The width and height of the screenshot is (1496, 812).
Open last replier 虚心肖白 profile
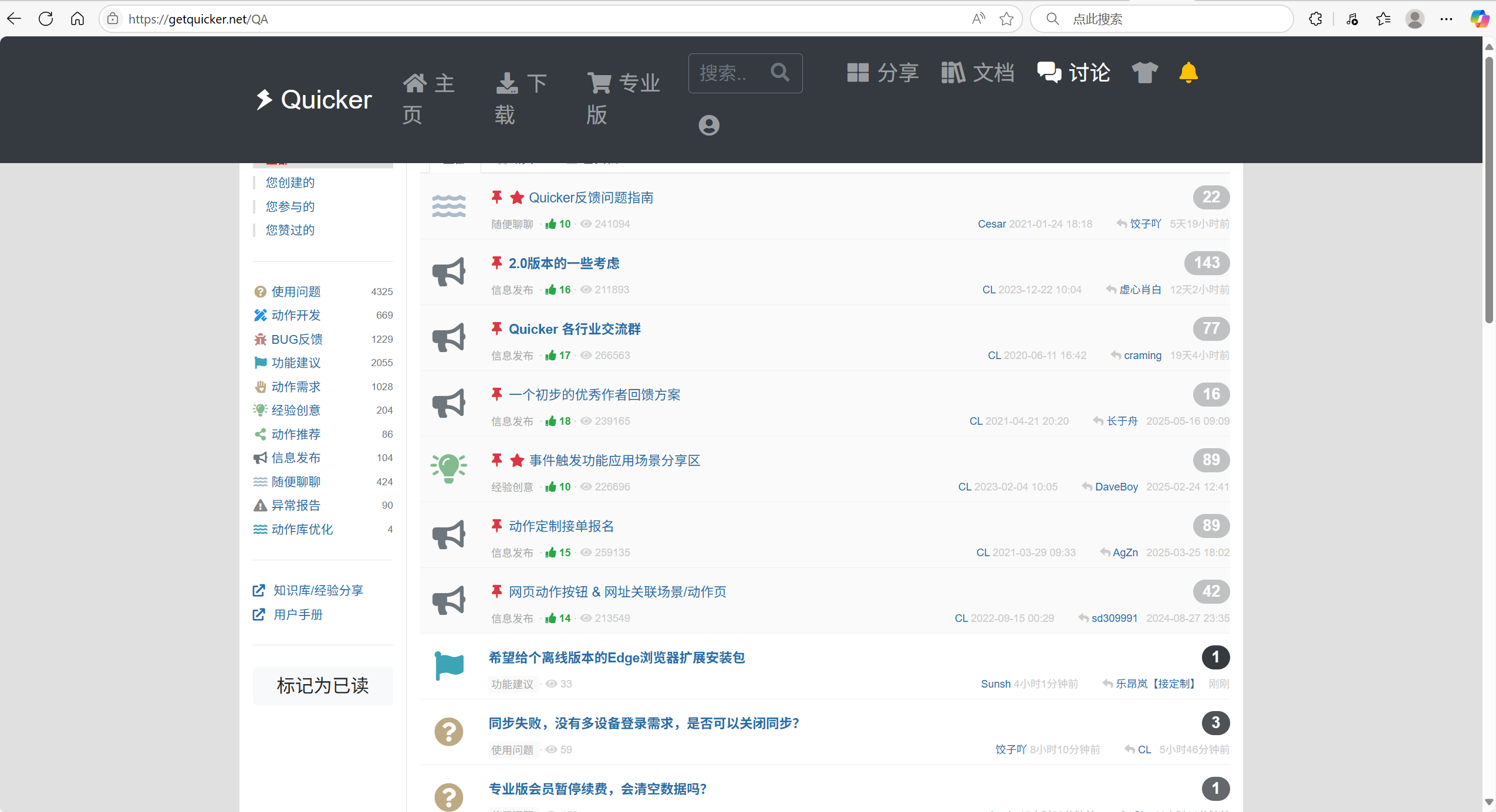pos(1140,290)
